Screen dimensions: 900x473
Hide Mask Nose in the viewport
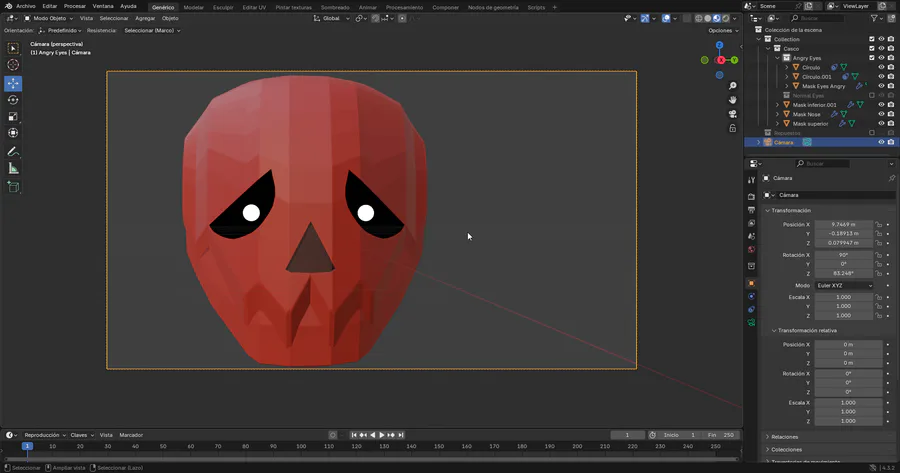(881, 114)
